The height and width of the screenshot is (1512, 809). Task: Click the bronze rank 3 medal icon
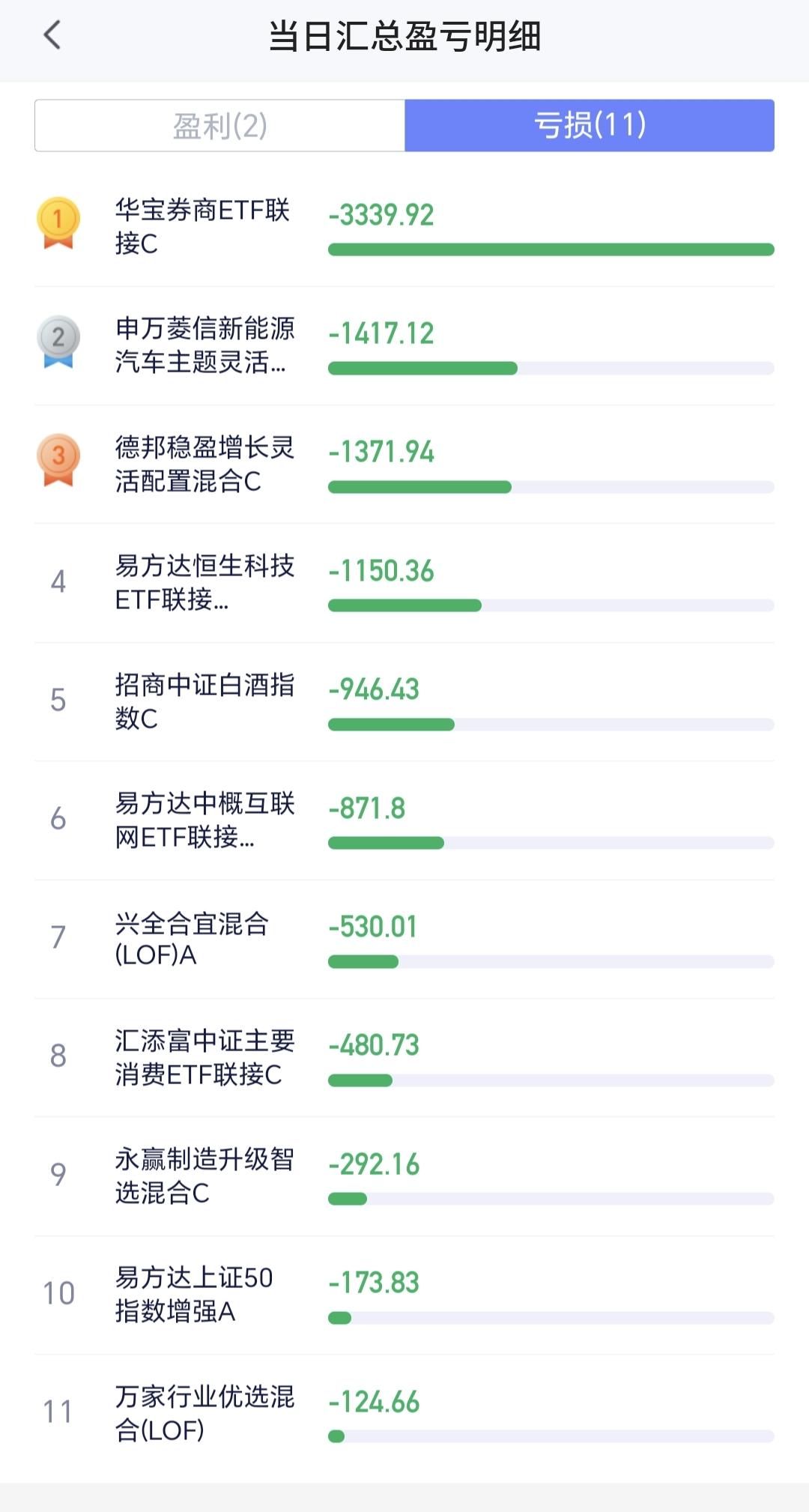pyautogui.click(x=58, y=460)
